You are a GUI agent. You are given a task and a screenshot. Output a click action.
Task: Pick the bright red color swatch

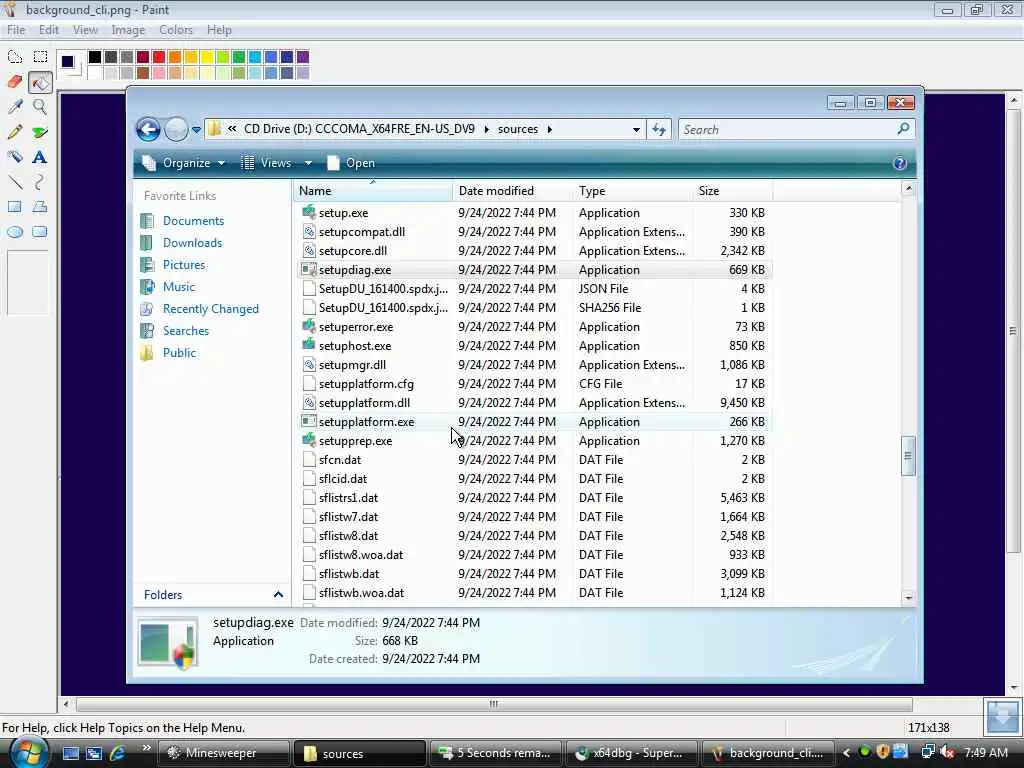[159, 57]
